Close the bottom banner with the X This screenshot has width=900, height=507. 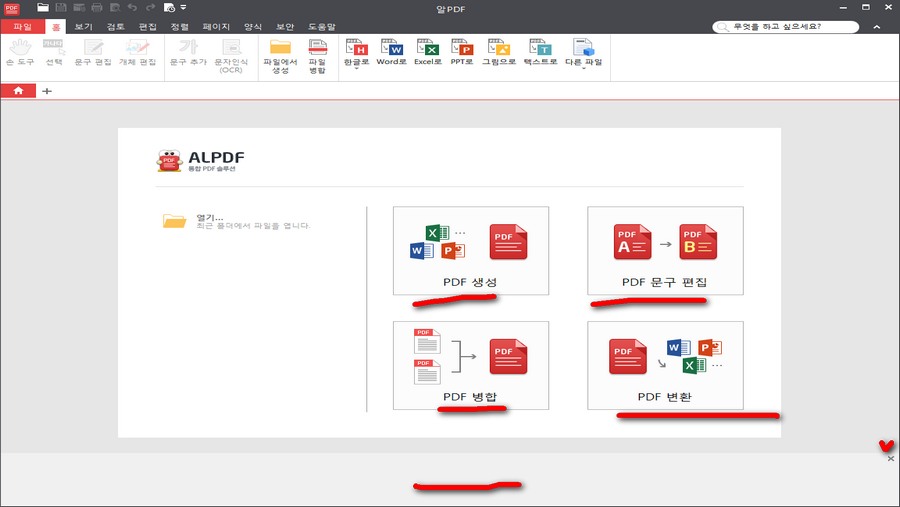tap(891, 458)
